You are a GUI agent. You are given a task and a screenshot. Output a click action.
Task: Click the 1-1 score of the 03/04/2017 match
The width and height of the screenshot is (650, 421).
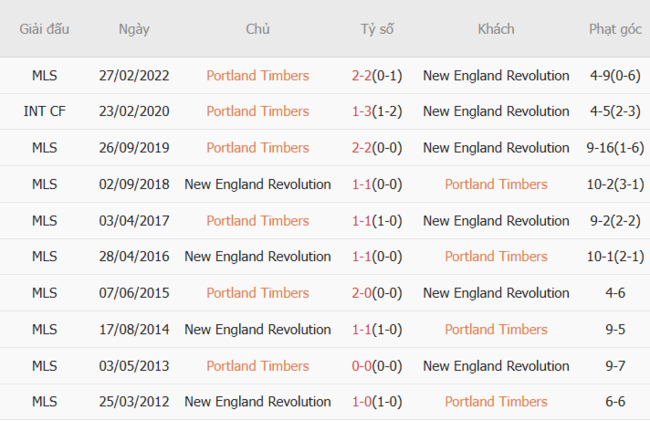click(362, 220)
